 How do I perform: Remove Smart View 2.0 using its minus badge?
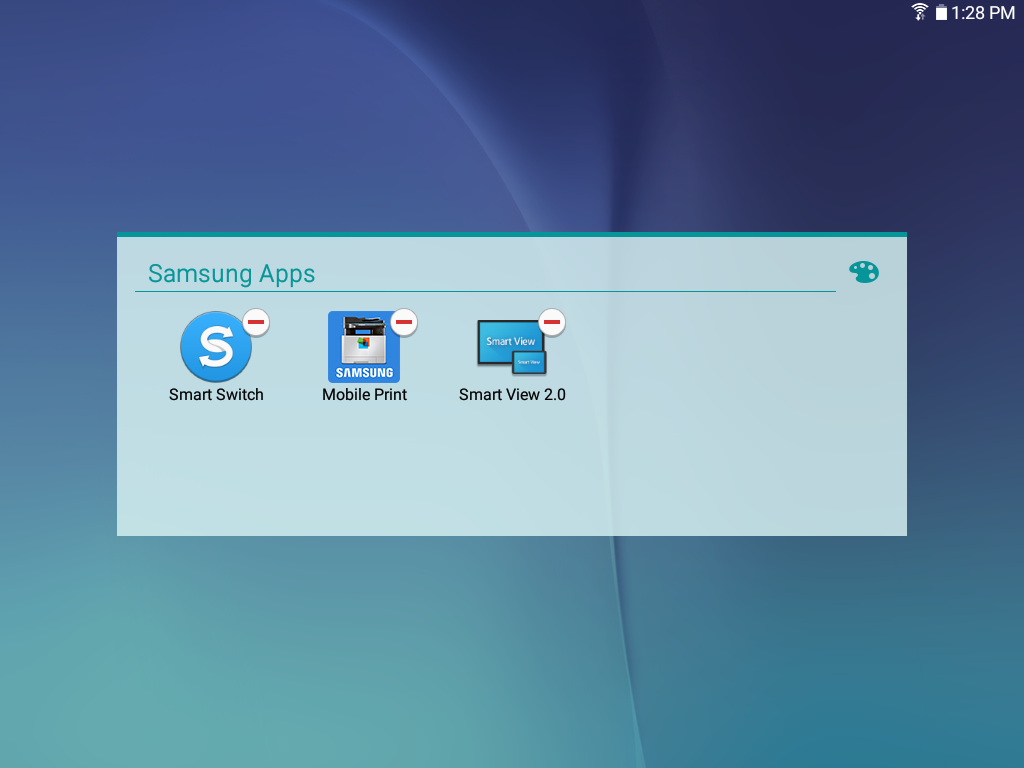coord(552,322)
